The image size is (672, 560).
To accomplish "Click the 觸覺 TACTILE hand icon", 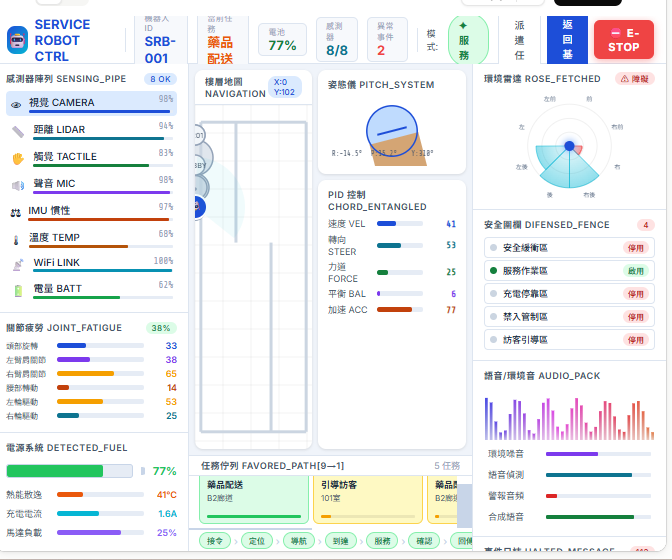I will click(x=18, y=159).
